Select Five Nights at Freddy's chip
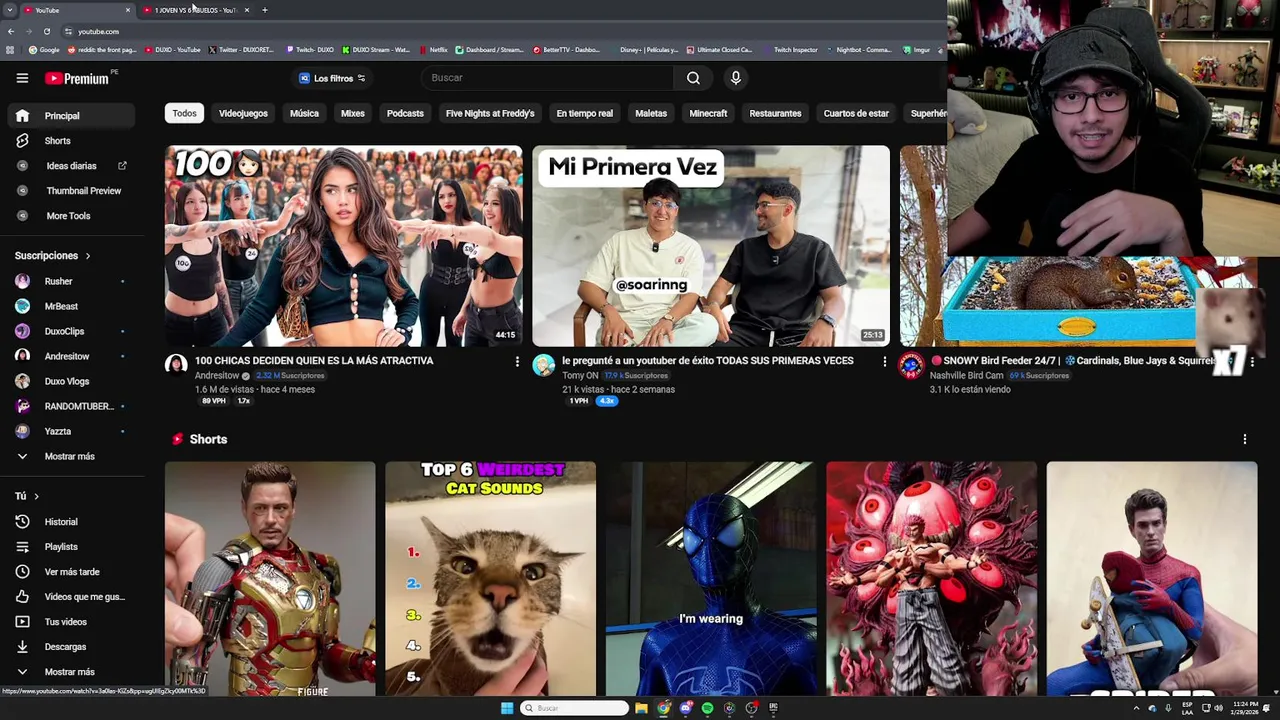The image size is (1280, 720). point(490,113)
